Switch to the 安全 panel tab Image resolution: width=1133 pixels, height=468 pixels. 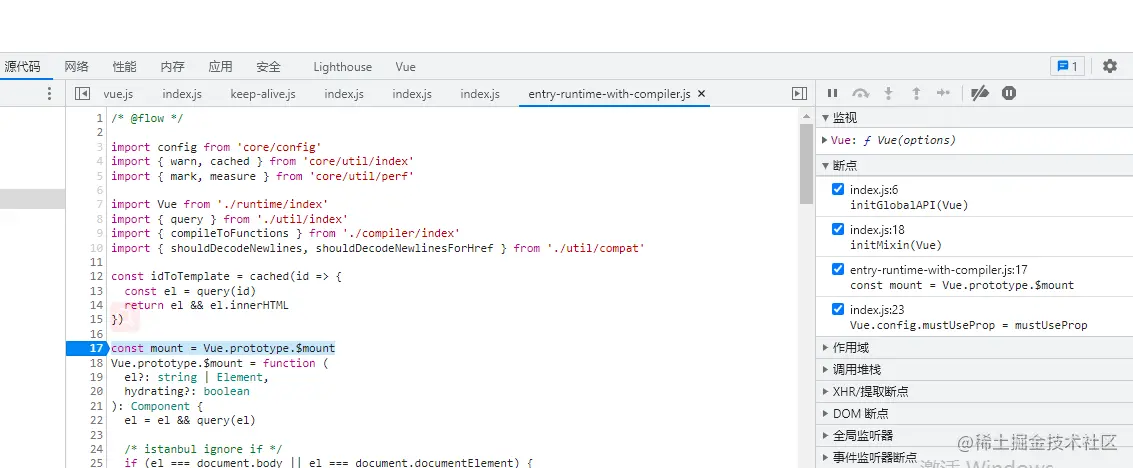click(x=268, y=66)
